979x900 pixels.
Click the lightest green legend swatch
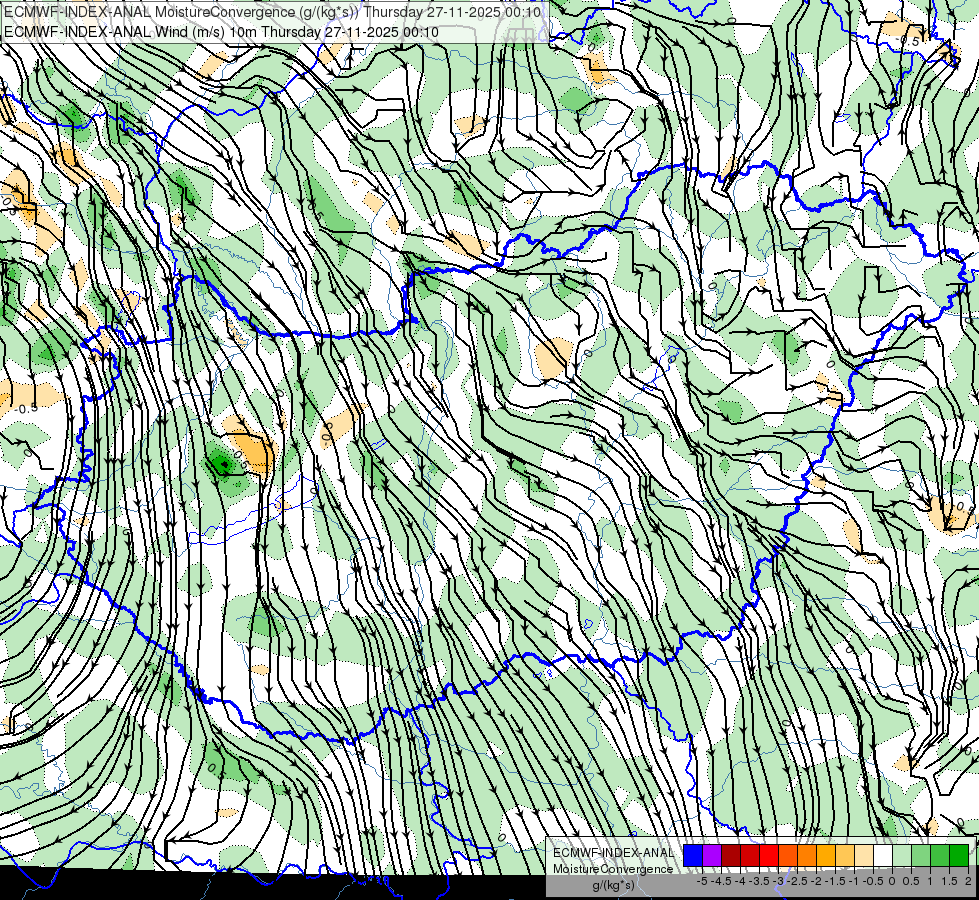[902, 855]
